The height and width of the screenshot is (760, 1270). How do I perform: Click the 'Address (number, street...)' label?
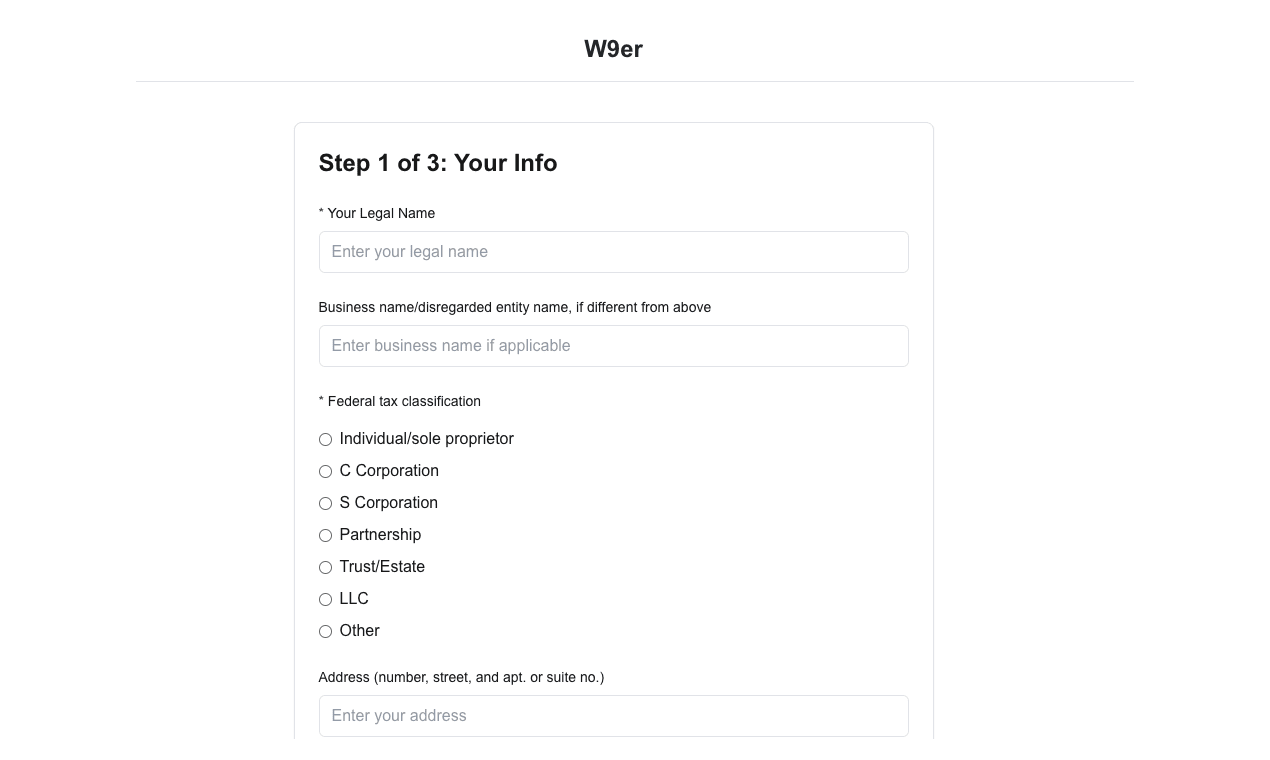(461, 677)
